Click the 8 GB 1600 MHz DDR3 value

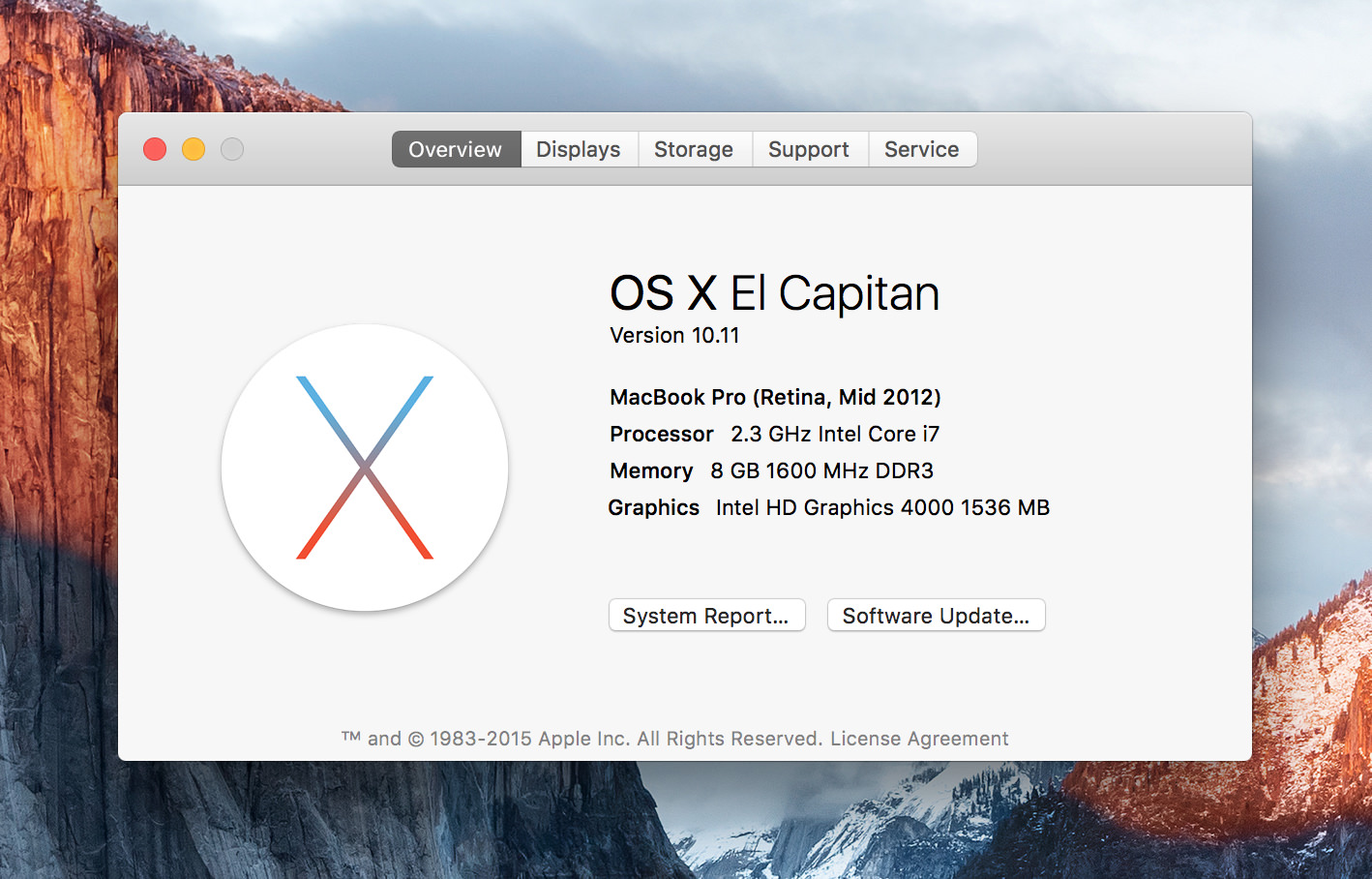pyautogui.click(x=821, y=470)
